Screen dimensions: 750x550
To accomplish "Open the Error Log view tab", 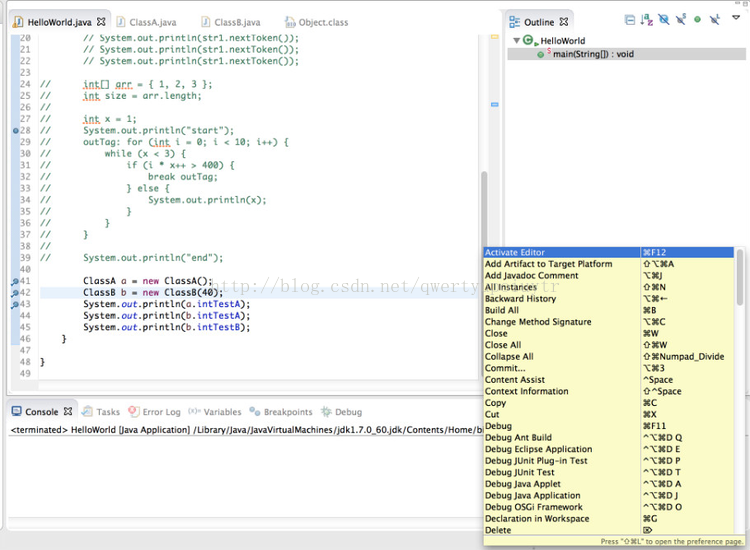I will click(154, 412).
